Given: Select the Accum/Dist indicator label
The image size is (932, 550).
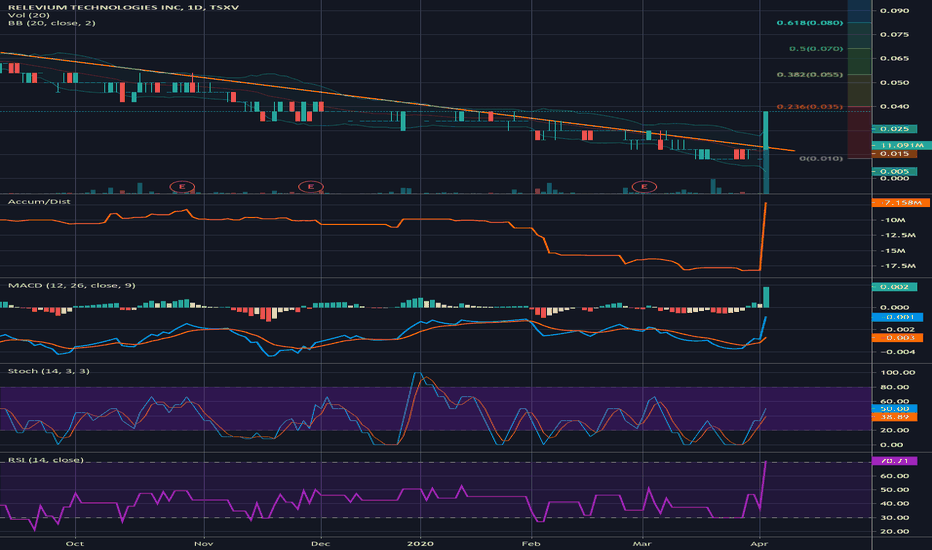Looking at the screenshot, I should [x=39, y=202].
